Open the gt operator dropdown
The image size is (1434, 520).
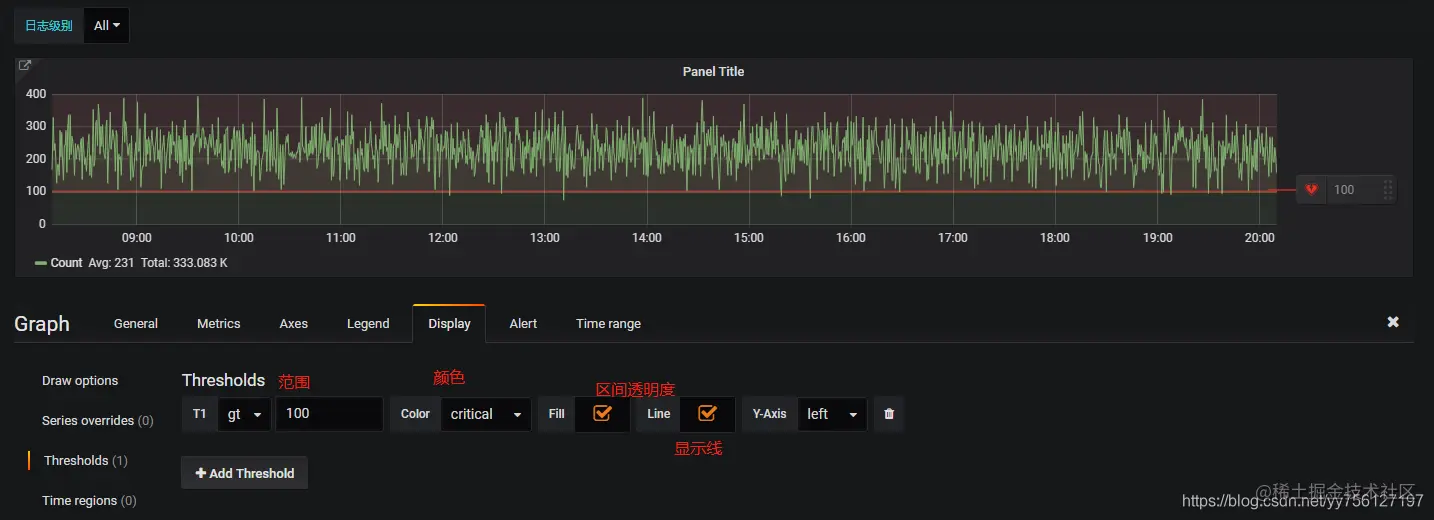click(244, 414)
